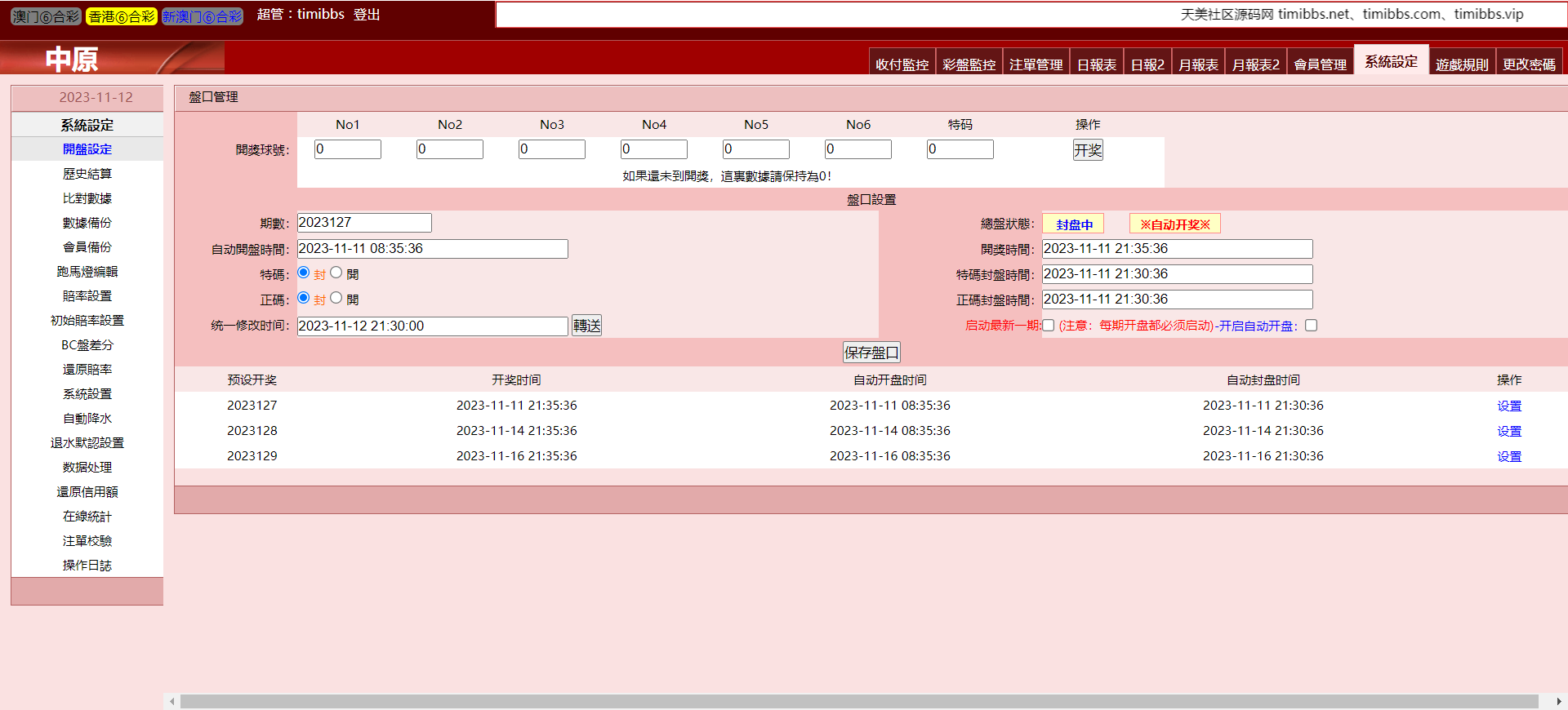Open 注單校驗 sidebar item
The image size is (1568, 710).
pyautogui.click(x=87, y=541)
